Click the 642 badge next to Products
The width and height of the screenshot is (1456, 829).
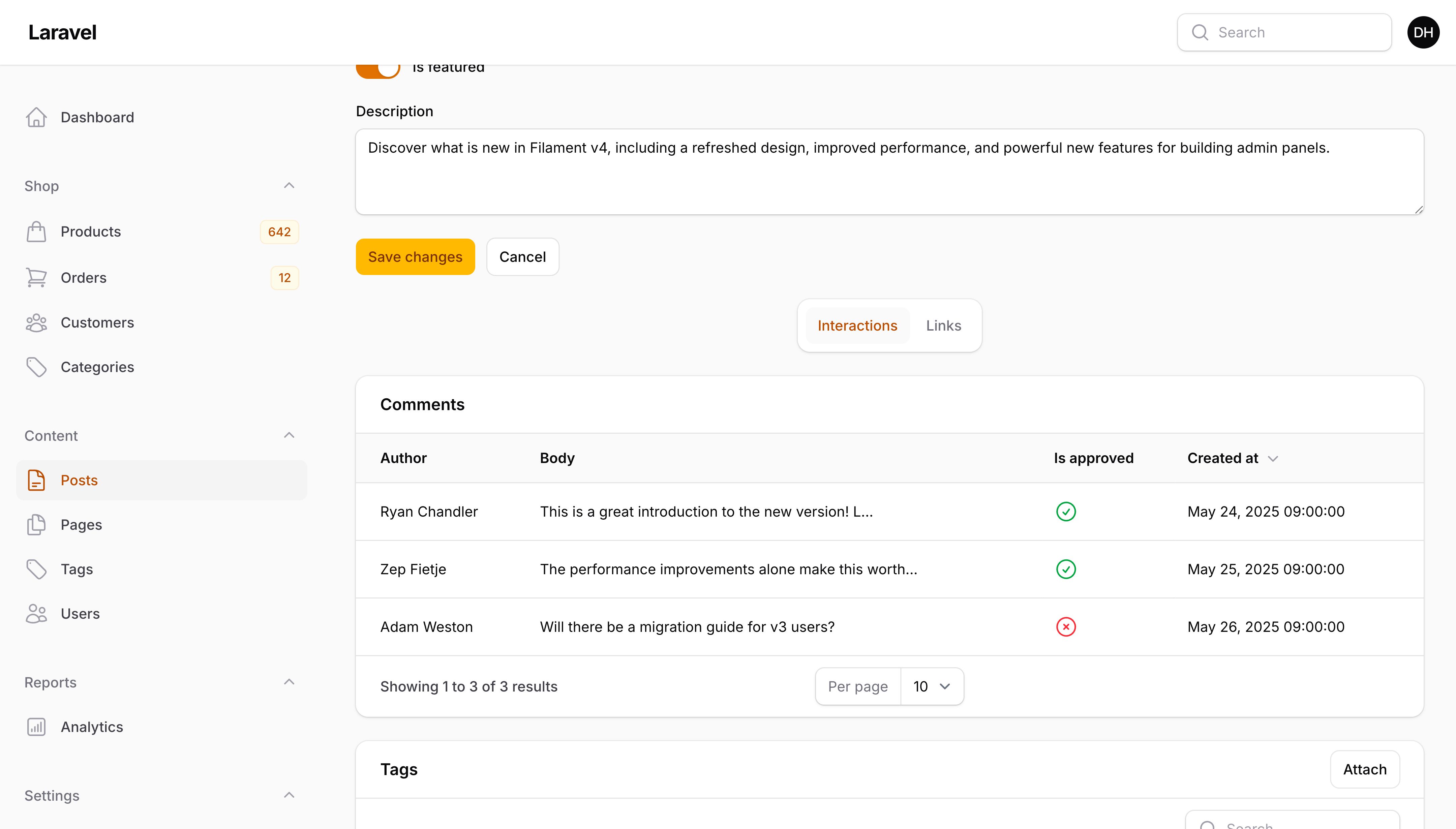click(x=279, y=232)
